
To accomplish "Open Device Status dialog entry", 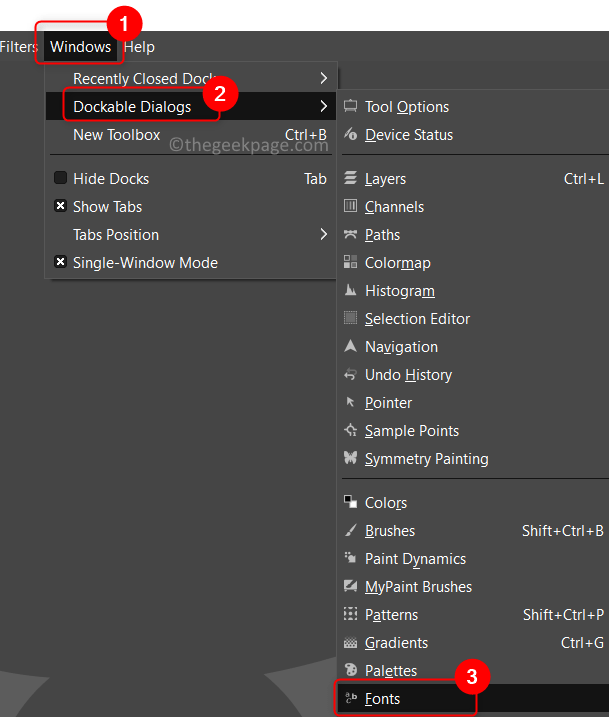I will (474, 134).
